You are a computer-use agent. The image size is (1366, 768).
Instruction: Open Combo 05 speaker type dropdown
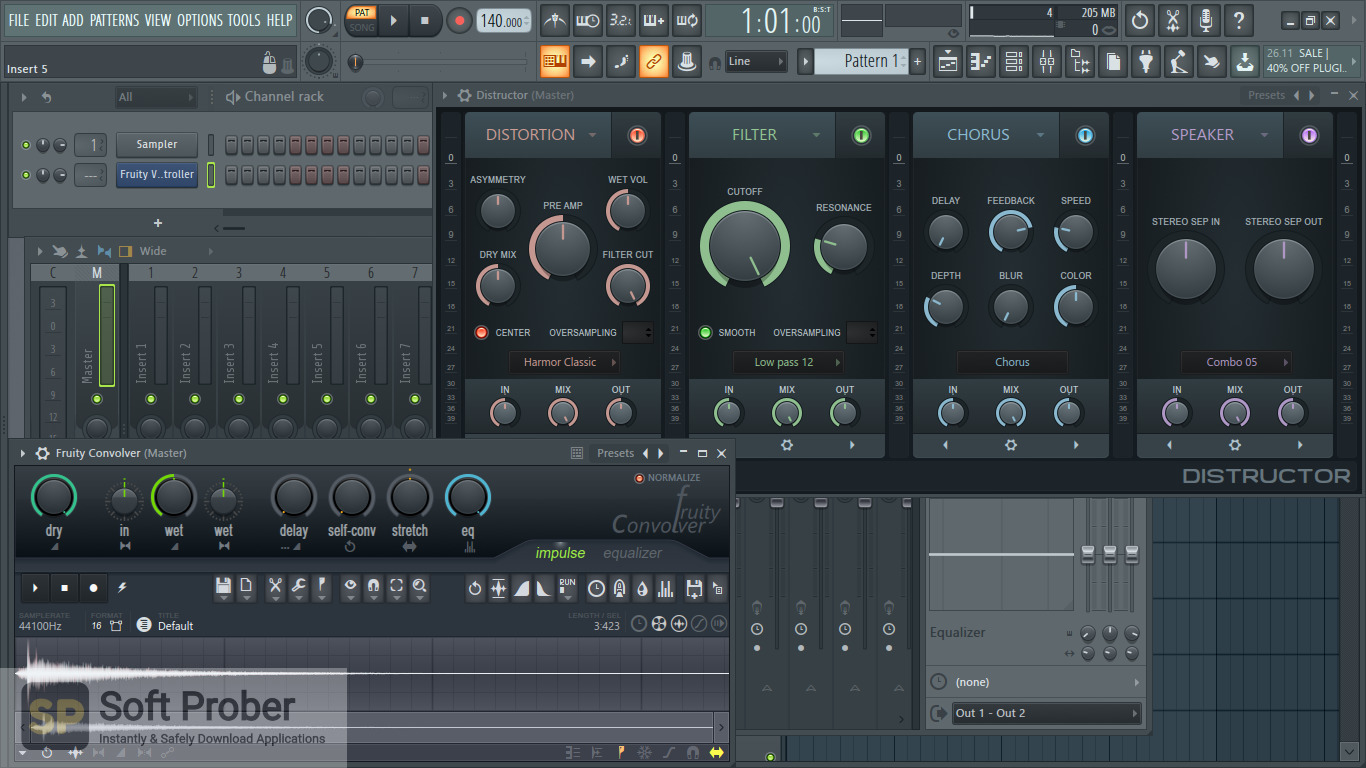tap(1237, 362)
